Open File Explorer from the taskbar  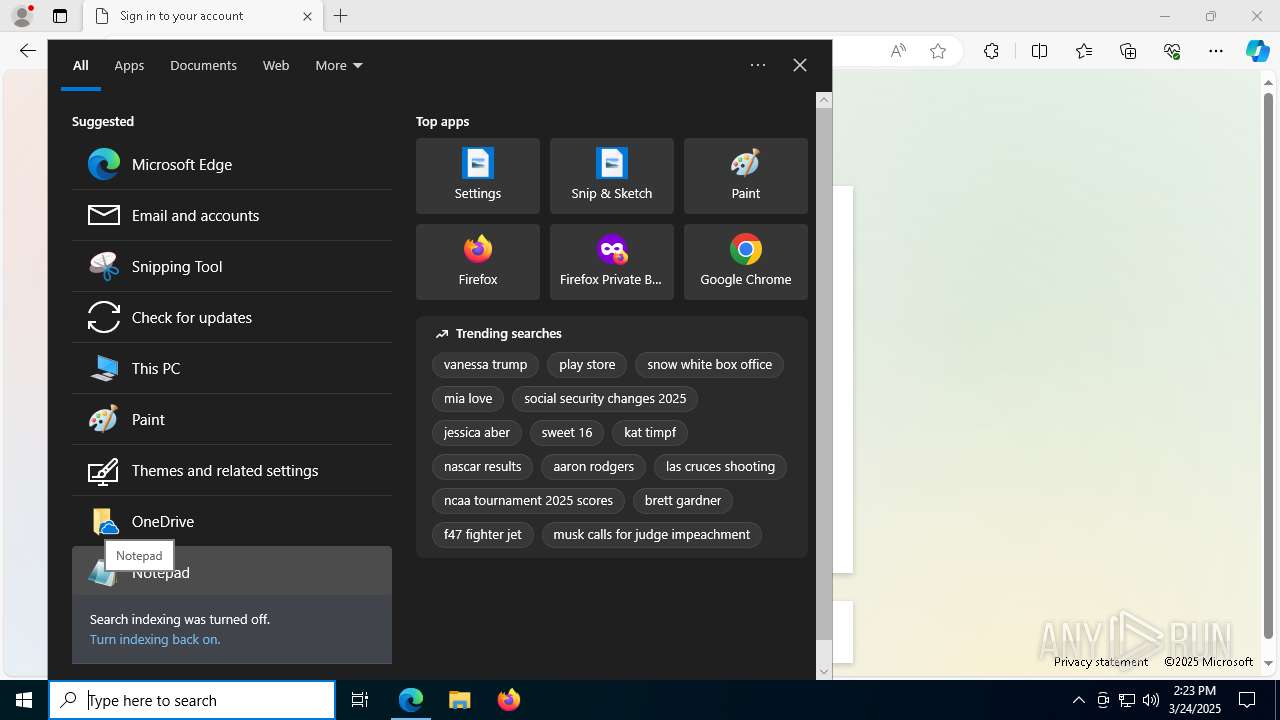pos(460,700)
